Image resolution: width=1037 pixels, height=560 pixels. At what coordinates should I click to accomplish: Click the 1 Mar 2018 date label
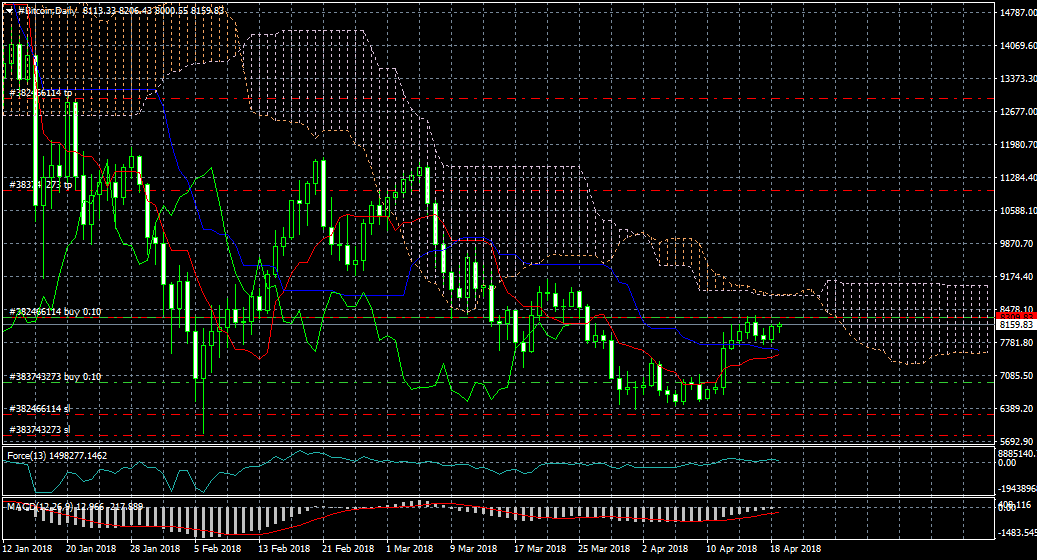coord(408,549)
